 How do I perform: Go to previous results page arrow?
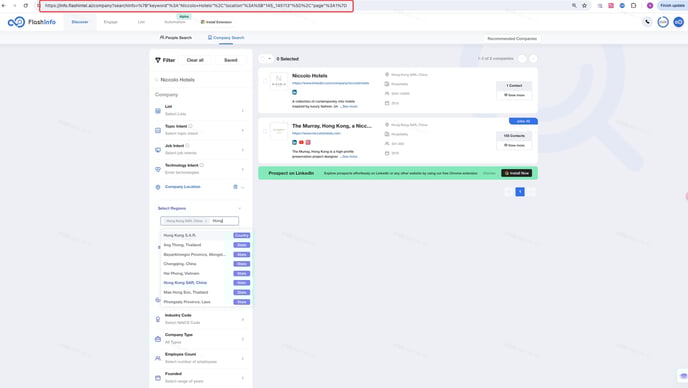tap(522, 59)
